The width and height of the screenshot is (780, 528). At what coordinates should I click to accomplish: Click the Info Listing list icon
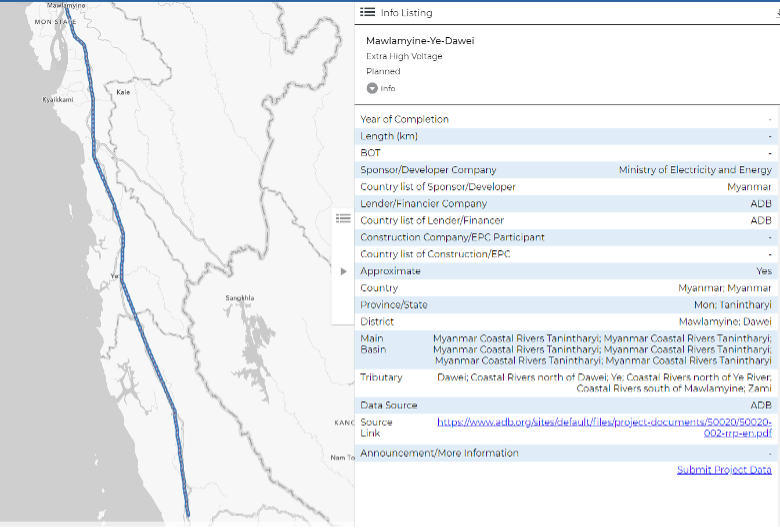pos(367,12)
